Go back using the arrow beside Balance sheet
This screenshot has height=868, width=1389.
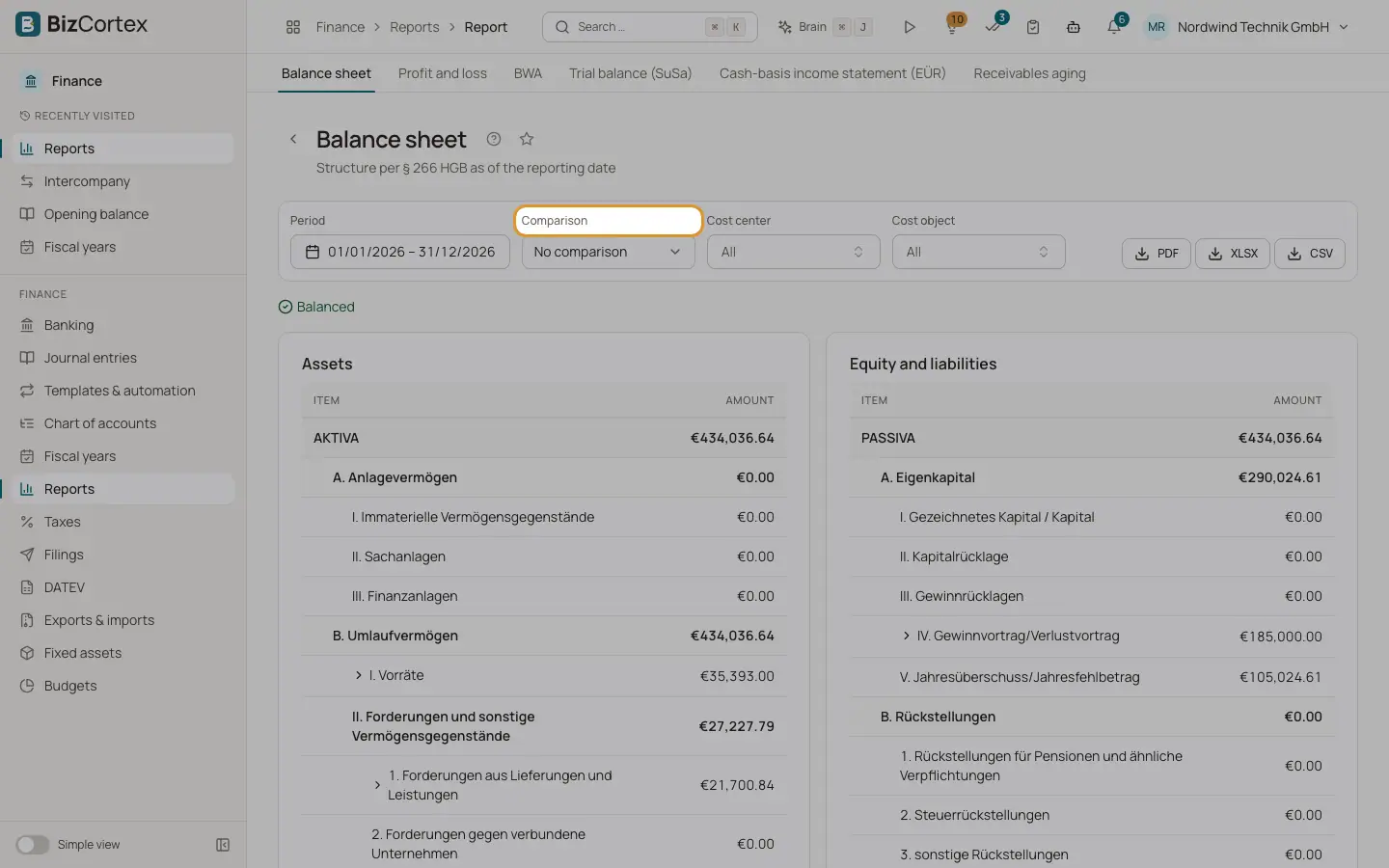293,139
